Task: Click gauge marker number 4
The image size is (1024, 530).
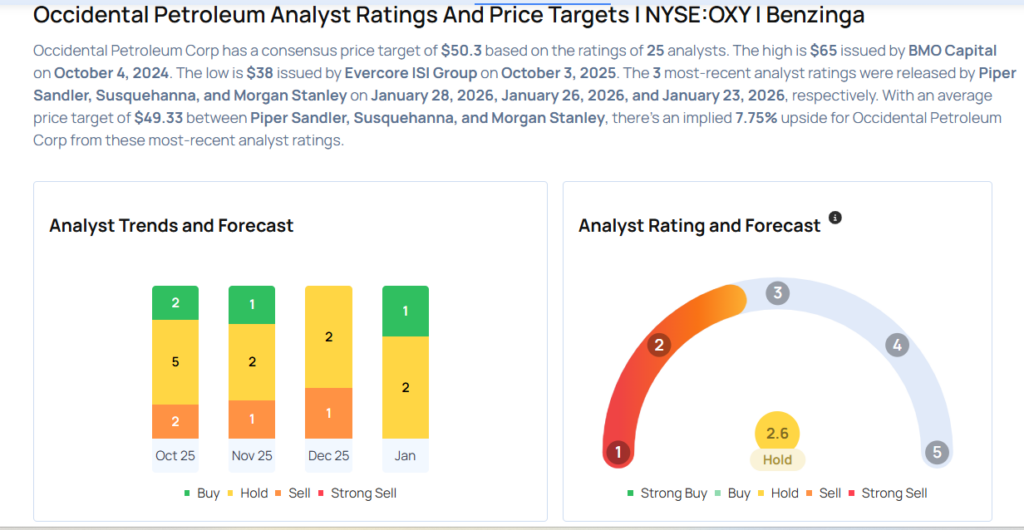Action: coord(897,346)
